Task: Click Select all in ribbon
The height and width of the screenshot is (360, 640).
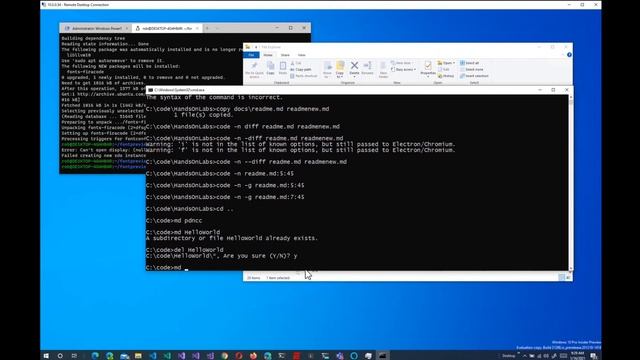Action: coord(470,63)
